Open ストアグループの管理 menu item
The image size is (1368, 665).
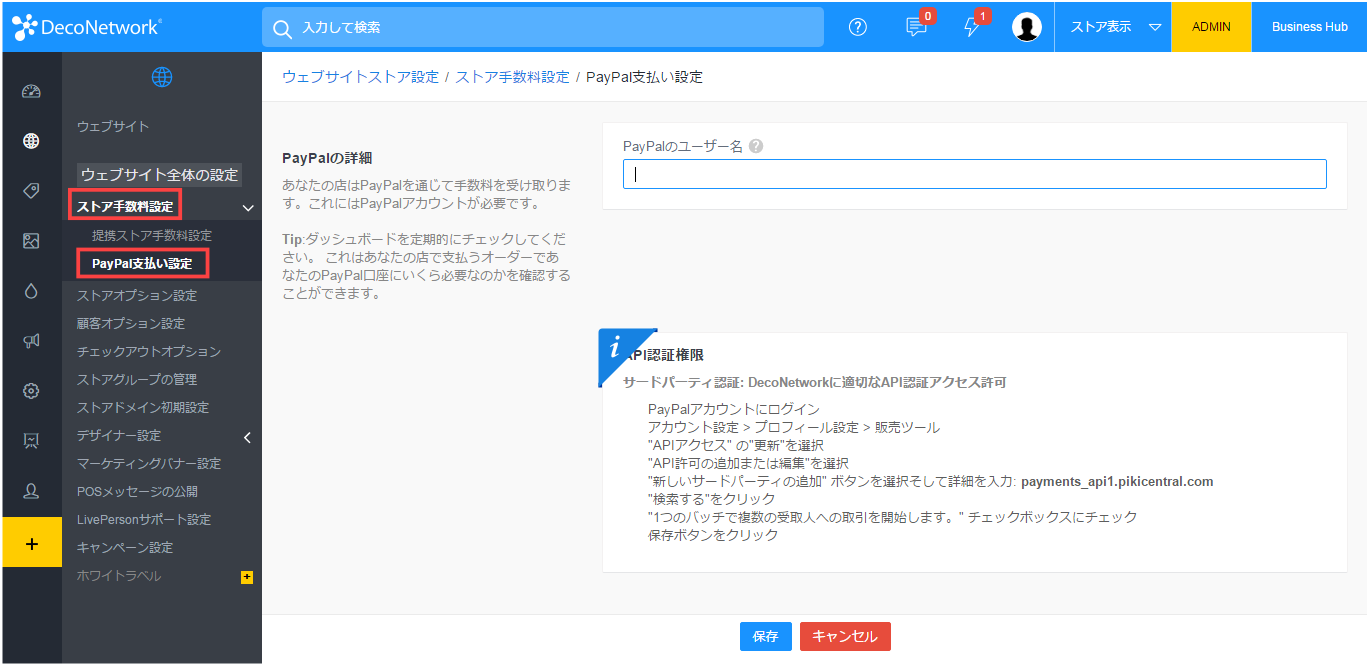(137, 380)
